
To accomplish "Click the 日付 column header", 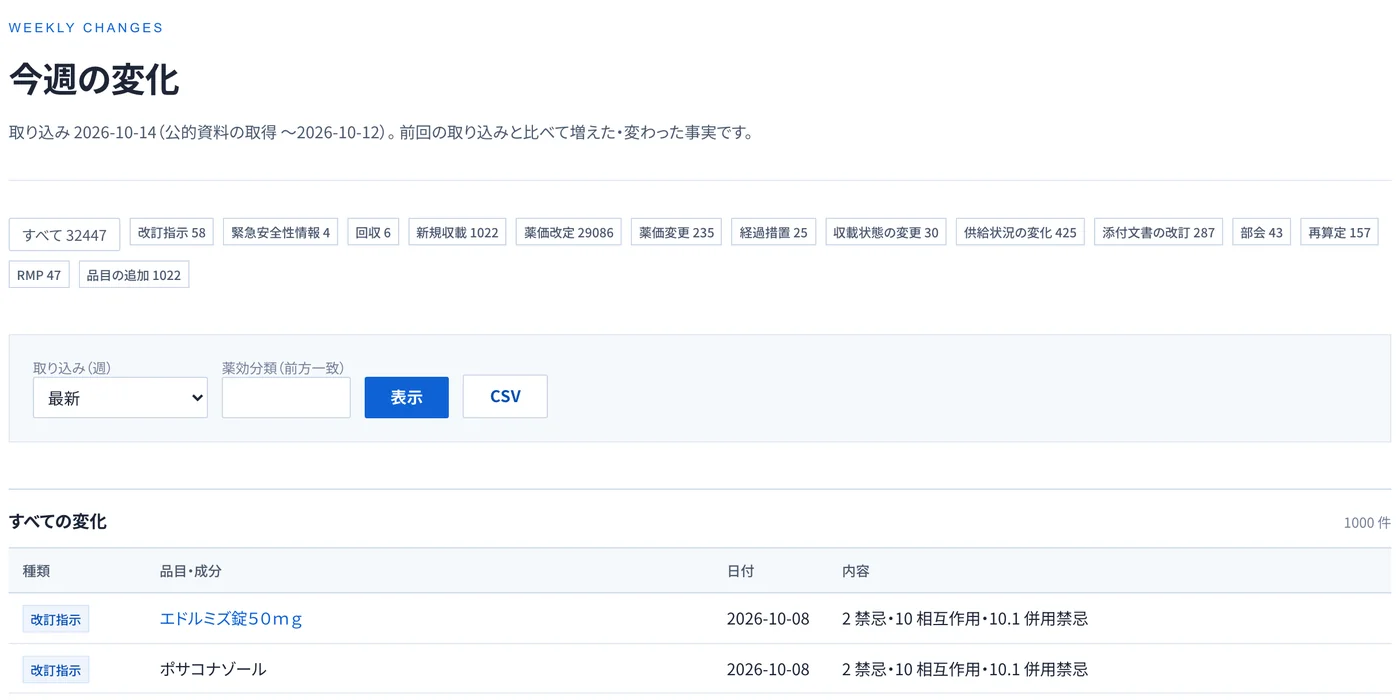I will (x=741, y=571).
